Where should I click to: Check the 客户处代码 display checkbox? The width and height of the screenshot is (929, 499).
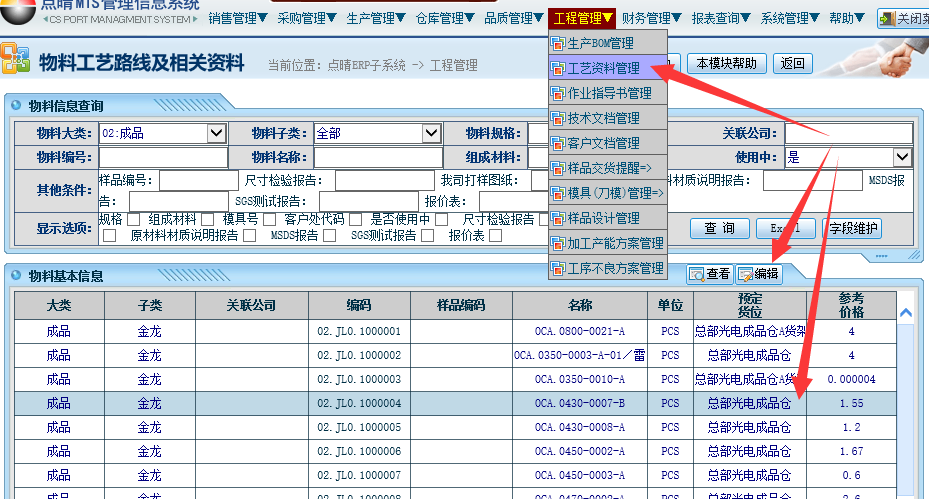point(354,220)
